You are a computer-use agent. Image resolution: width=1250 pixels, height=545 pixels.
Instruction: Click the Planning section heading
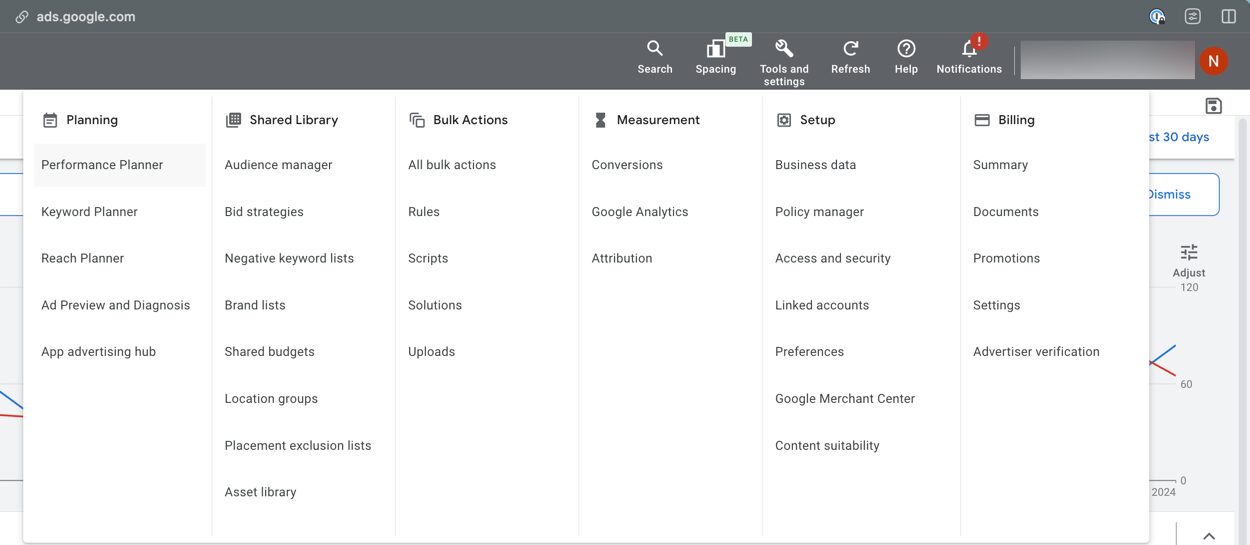(92, 120)
